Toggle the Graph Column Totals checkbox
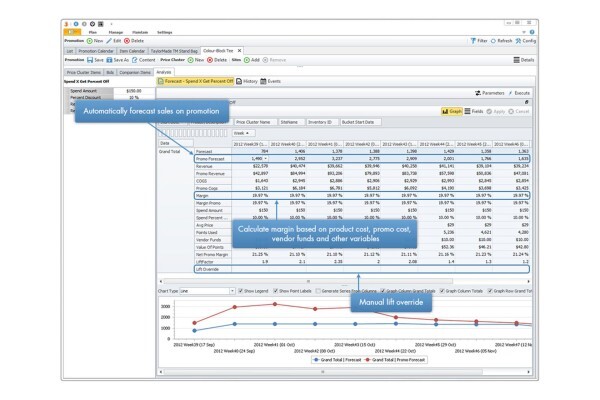Screen dimensions: 600x400 tap(442, 291)
